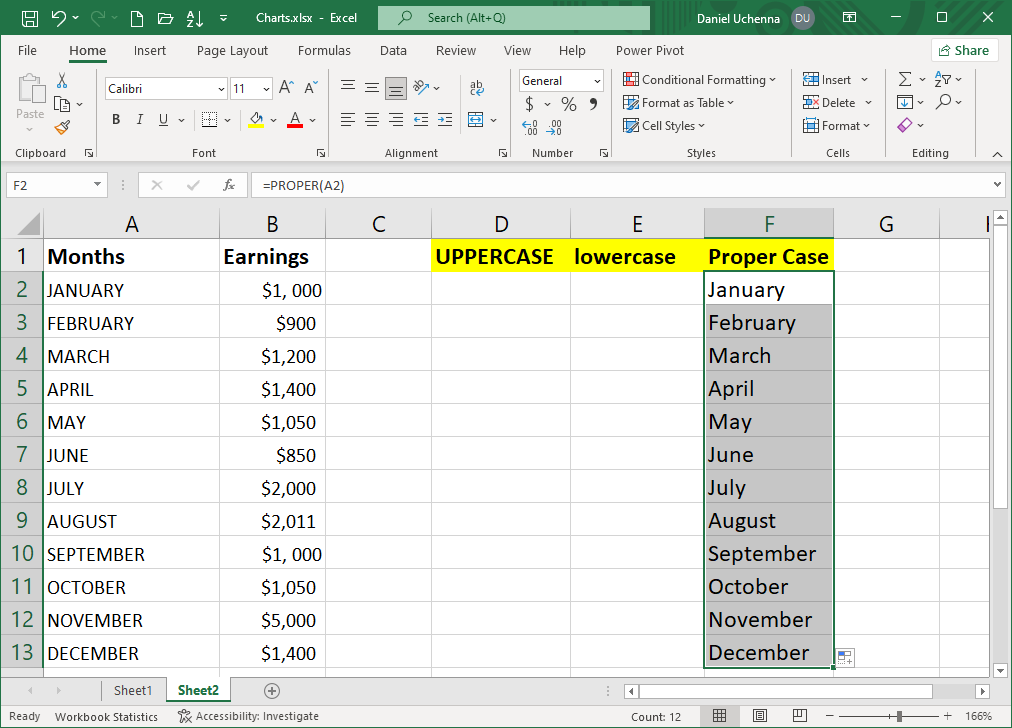Screen dimensions: 1012x728
Task: Click the Increase Font Size icon
Action: coord(286,88)
